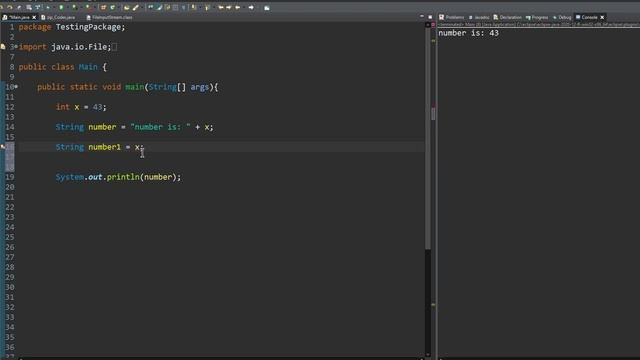Click the Console view monitor icon
This screenshot has height=360, width=640.
578,17
